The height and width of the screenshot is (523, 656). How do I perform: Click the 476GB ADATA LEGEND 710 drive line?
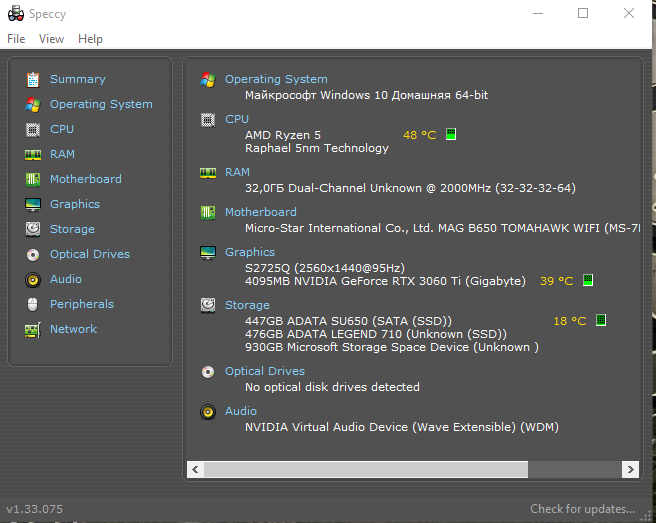click(x=376, y=334)
